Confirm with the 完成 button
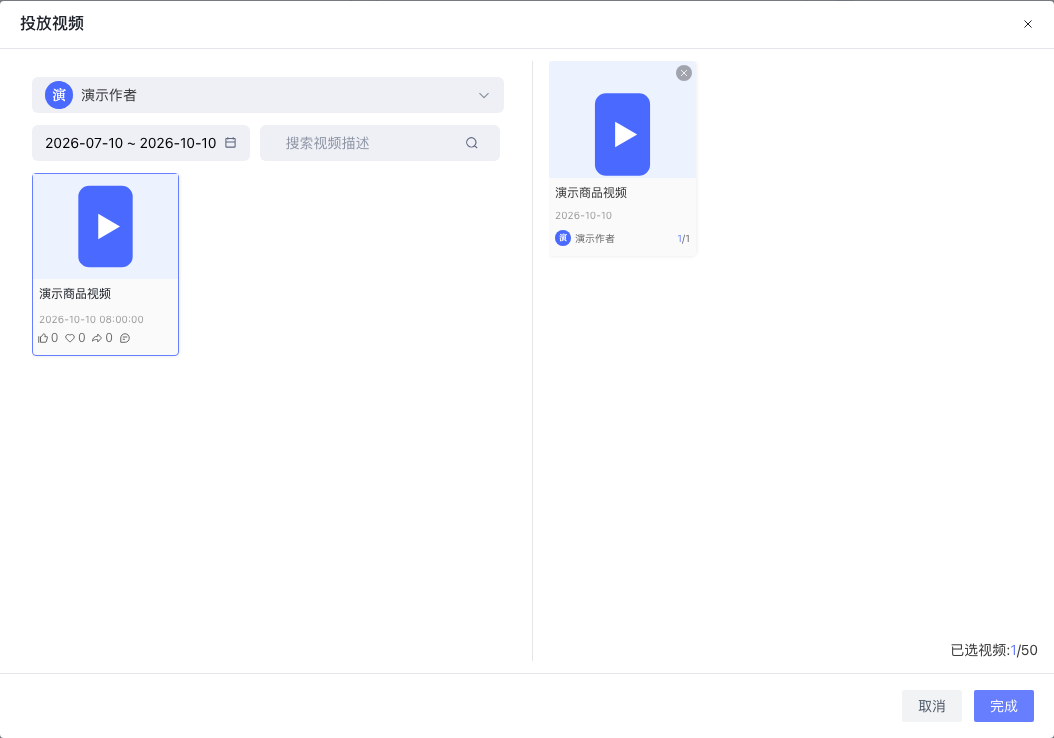Screen dimensions: 1054x738 pyautogui.click(x=1004, y=706)
